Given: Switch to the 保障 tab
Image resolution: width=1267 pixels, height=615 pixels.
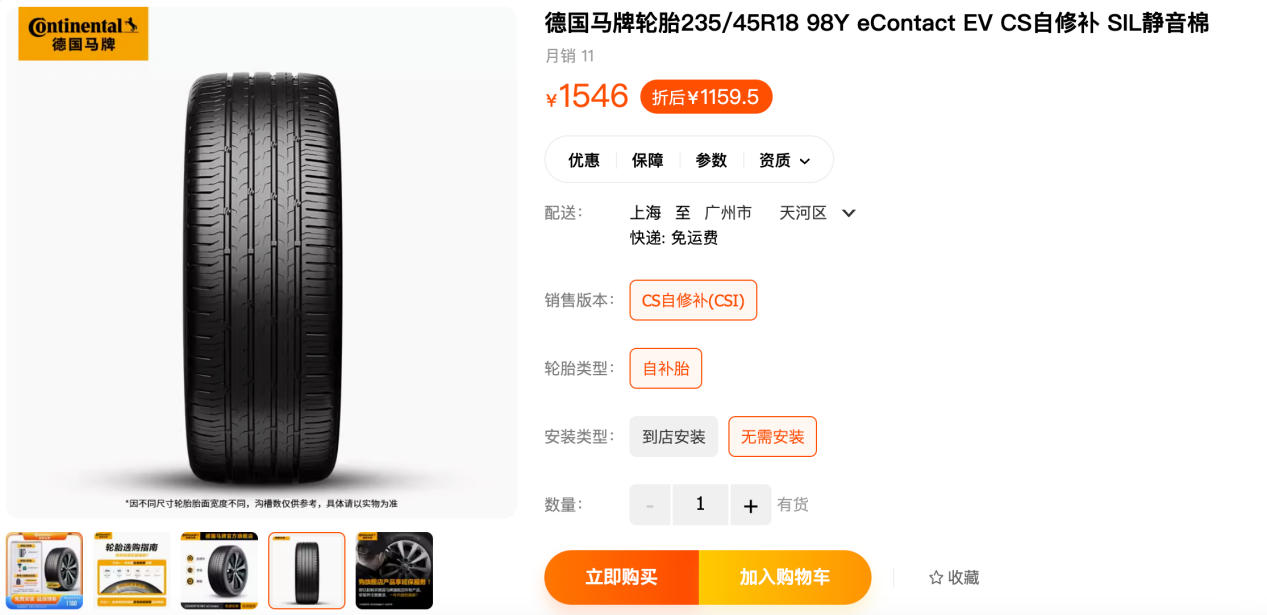Looking at the screenshot, I should pyautogui.click(x=648, y=160).
